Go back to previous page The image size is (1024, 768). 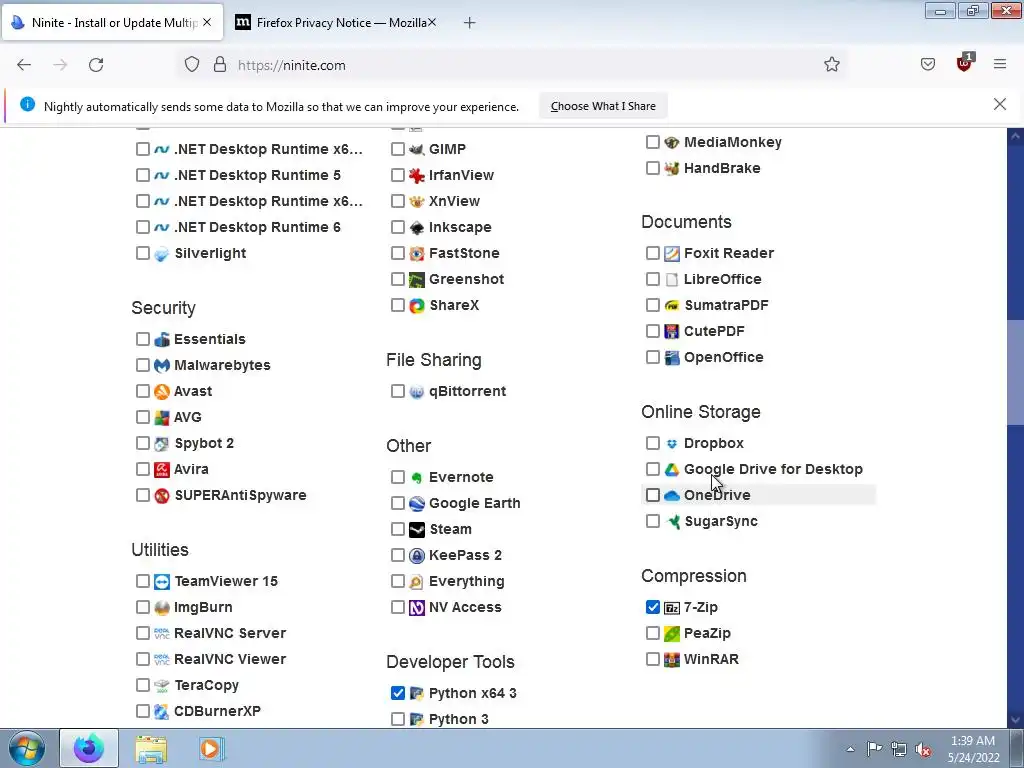[24, 65]
